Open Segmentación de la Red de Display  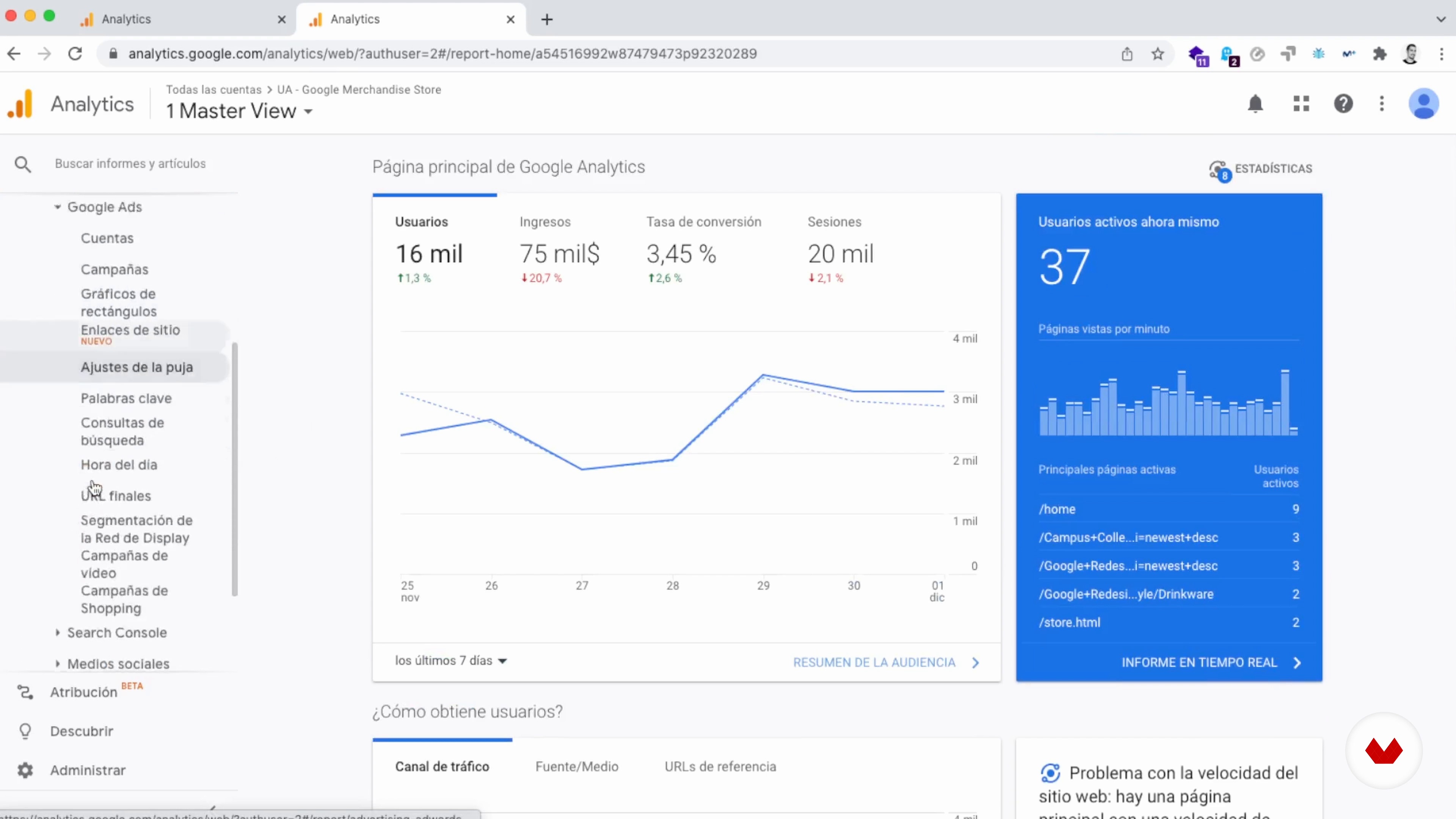click(x=136, y=529)
